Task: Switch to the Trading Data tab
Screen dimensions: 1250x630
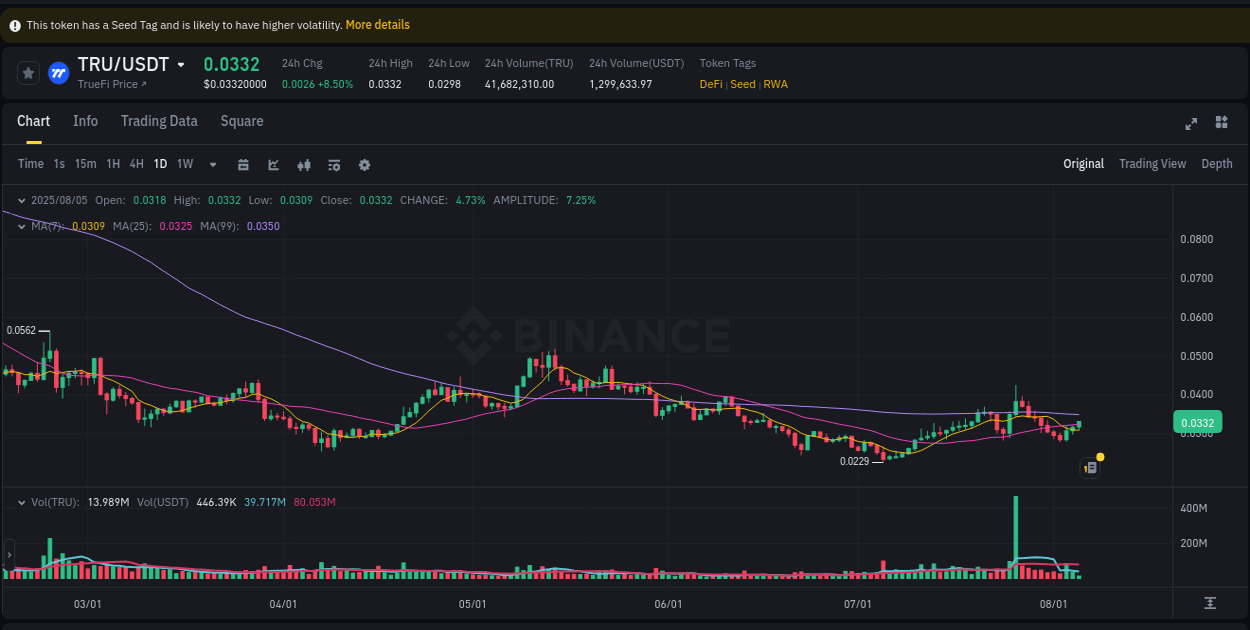Action: [x=159, y=121]
